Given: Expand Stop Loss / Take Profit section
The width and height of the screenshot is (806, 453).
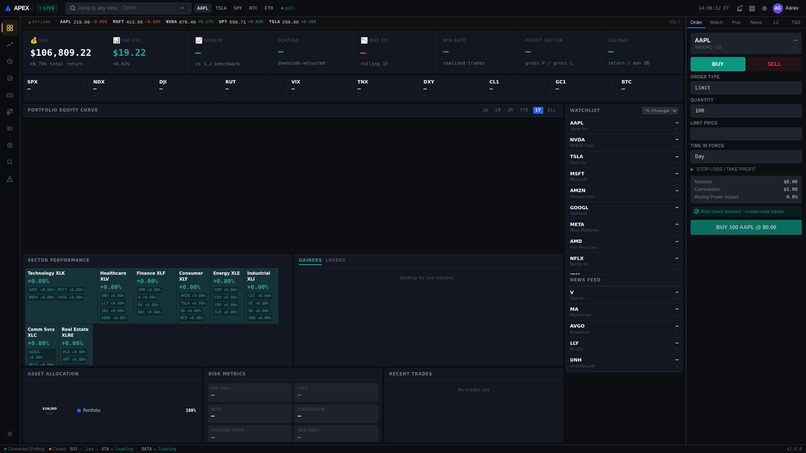Looking at the screenshot, I should [x=723, y=169].
